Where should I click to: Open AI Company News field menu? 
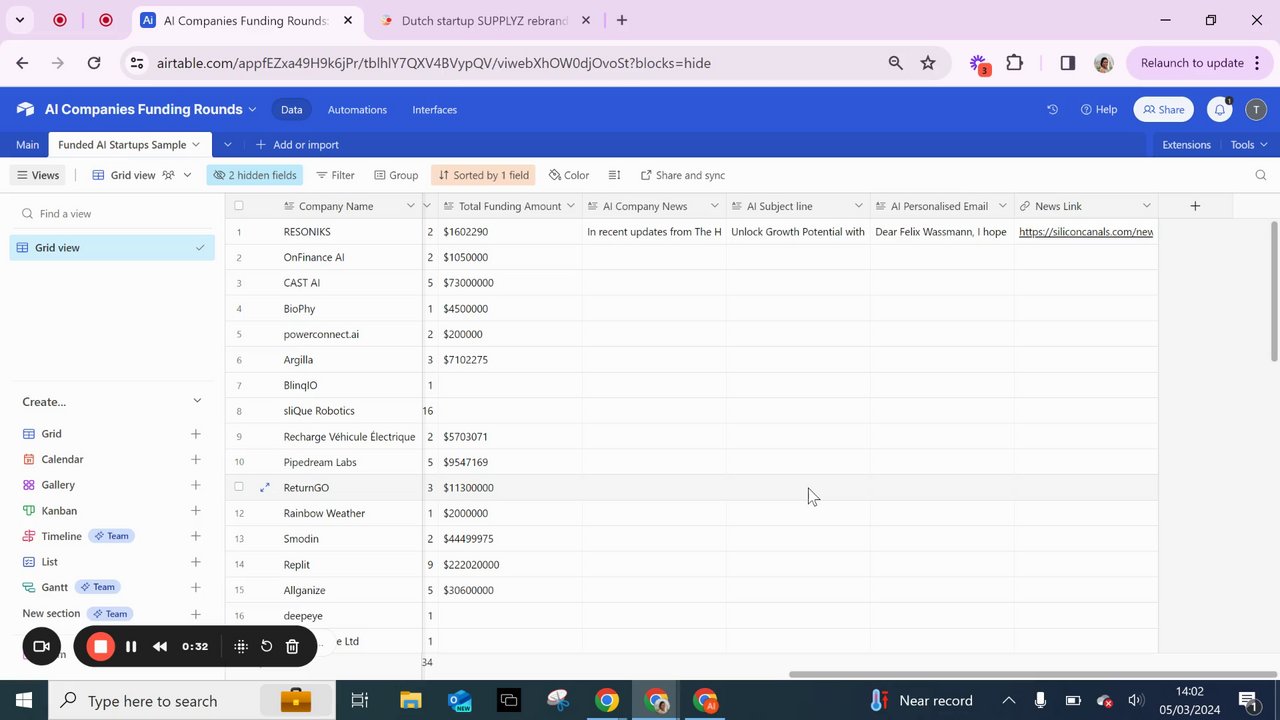(714, 206)
